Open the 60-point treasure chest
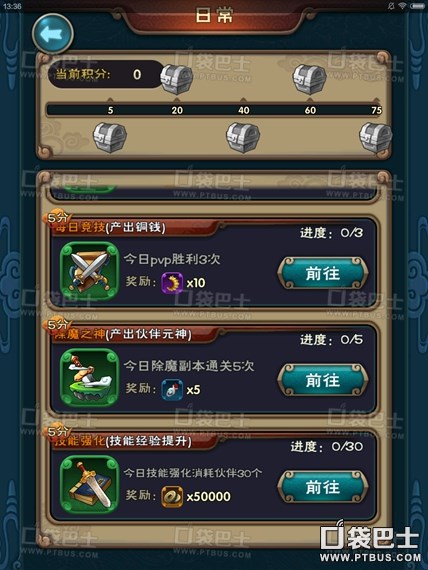 pyautogui.click(x=309, y=79)
